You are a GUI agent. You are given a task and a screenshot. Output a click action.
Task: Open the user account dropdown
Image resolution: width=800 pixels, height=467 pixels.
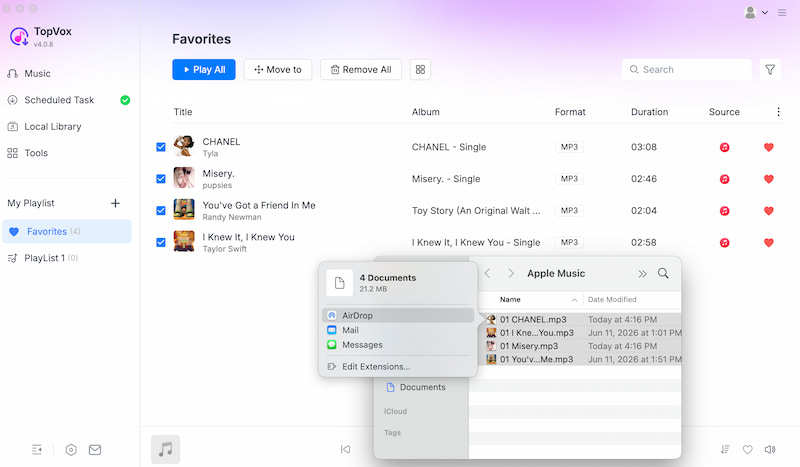756,12
